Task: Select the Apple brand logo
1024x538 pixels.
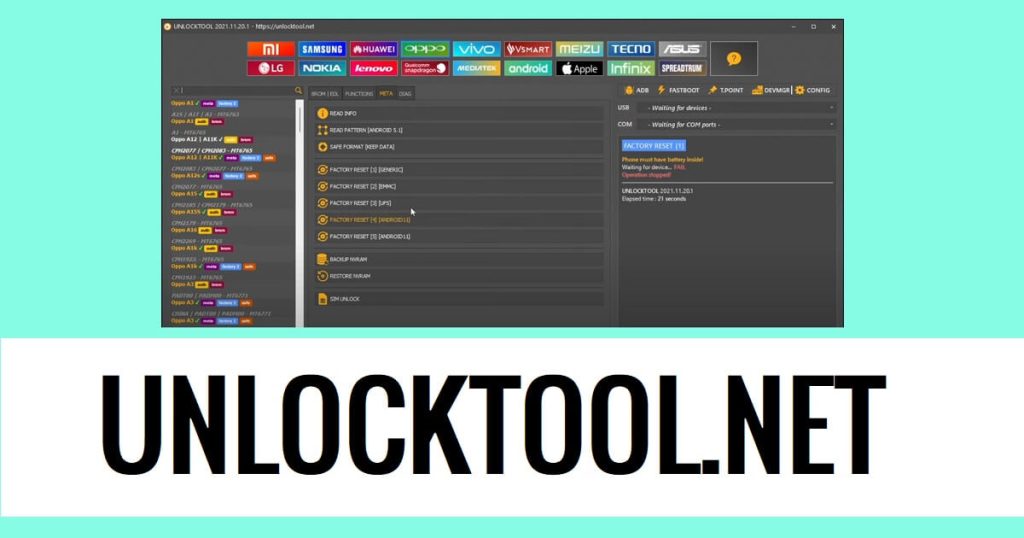Action: [579, 68]
